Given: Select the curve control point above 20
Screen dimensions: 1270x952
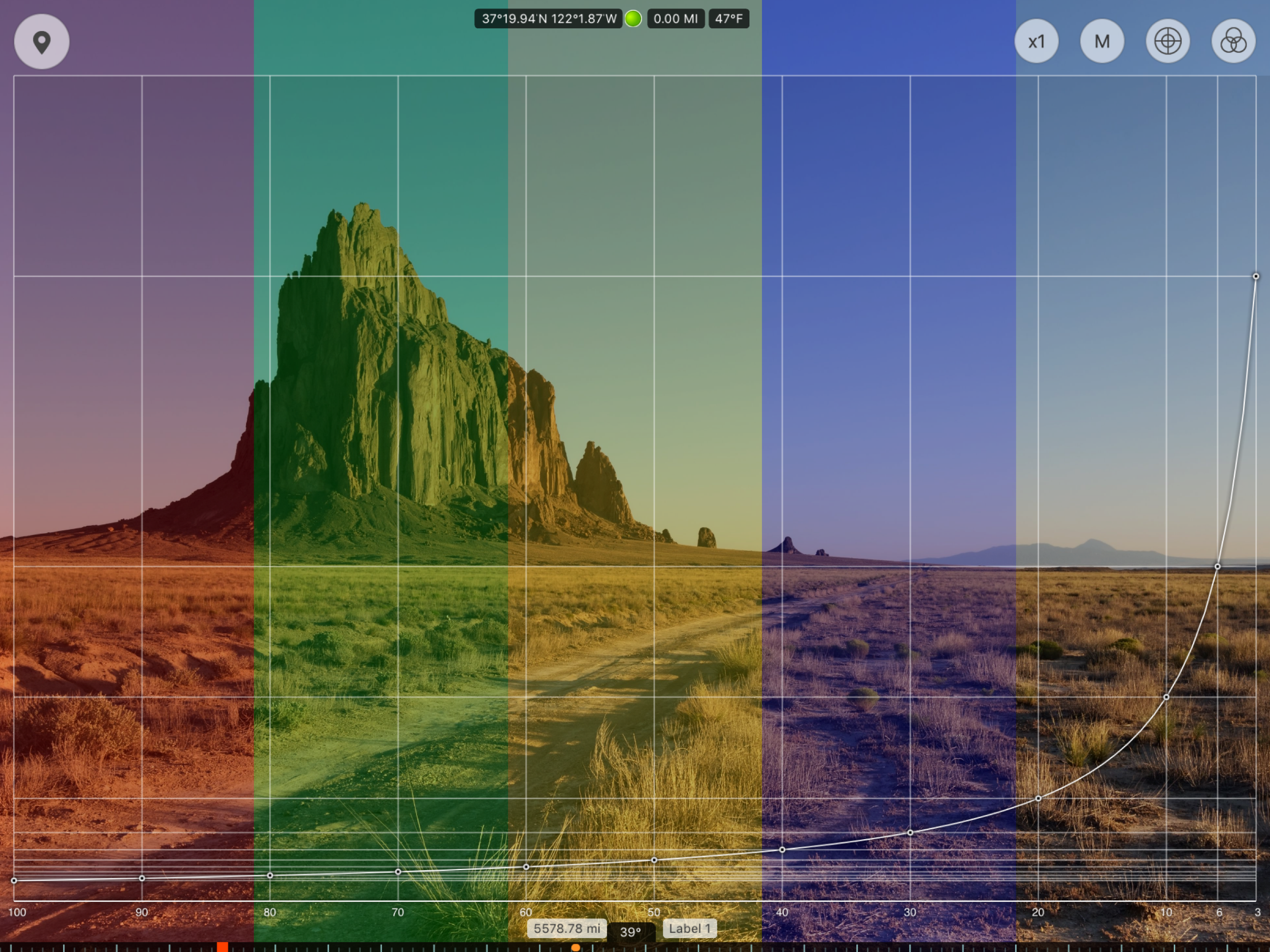Looking at the screenshot, I should click(1038, 799).
